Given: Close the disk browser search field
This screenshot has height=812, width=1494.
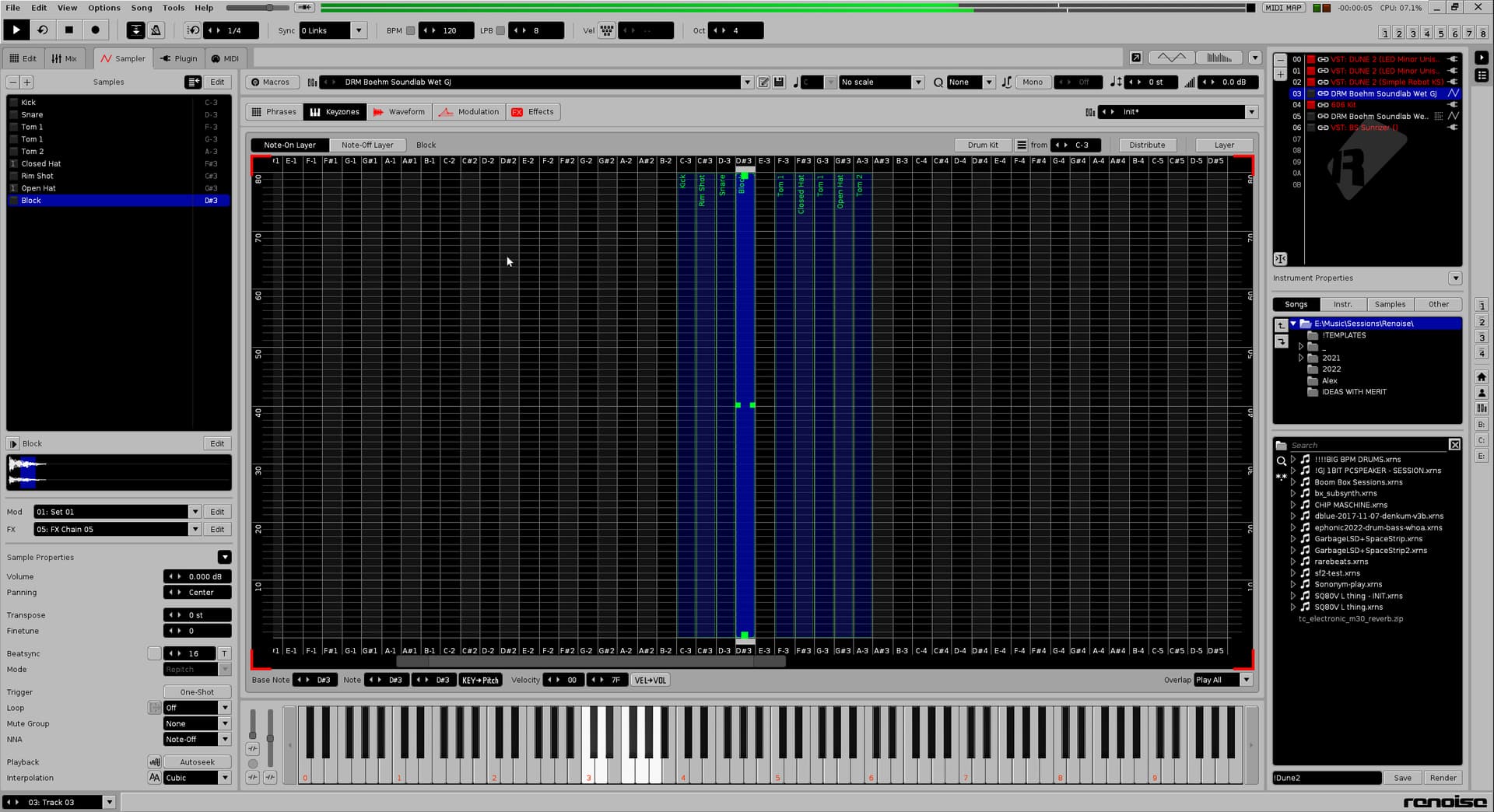Looking at the screenshot, I should click(x=1454, y=445).
